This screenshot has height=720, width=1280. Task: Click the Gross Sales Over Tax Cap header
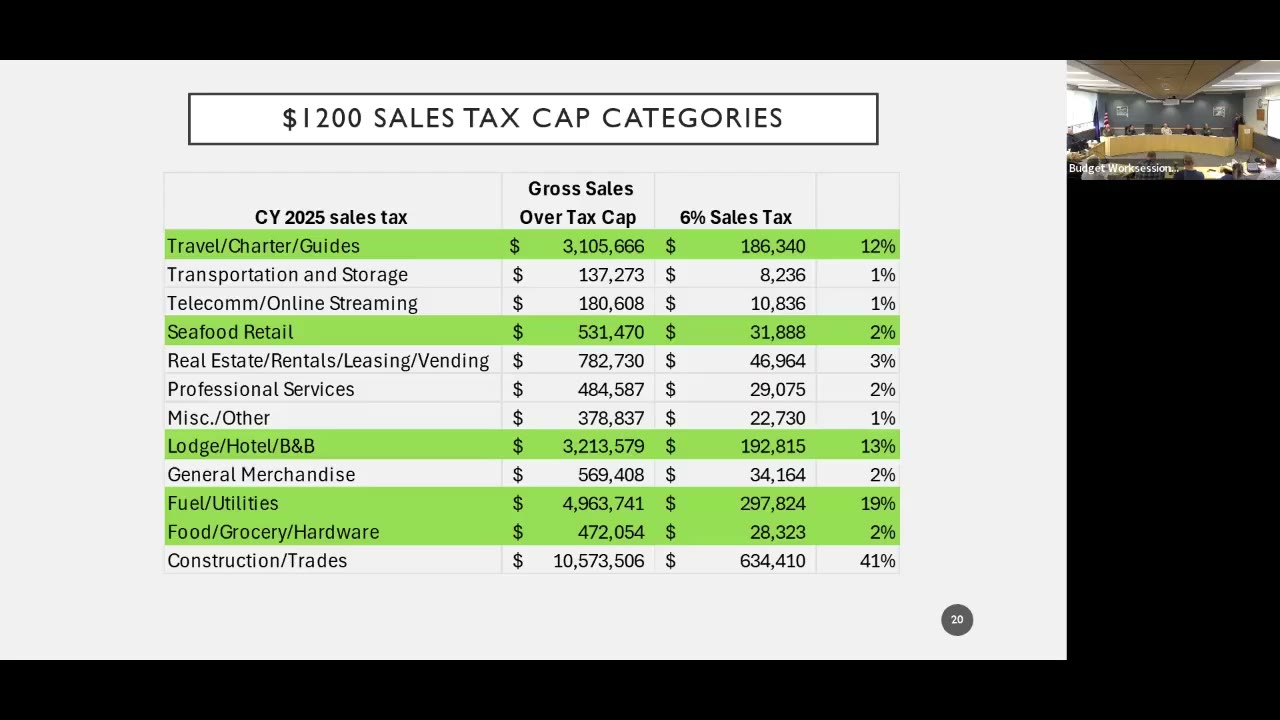click(578, 203)
